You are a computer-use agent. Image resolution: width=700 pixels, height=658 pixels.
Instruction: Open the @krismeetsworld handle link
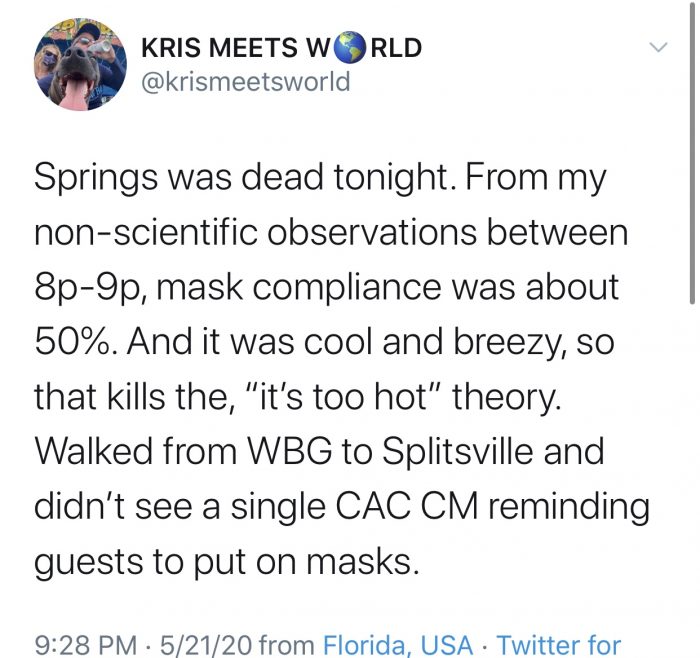[x=246, y=82]
